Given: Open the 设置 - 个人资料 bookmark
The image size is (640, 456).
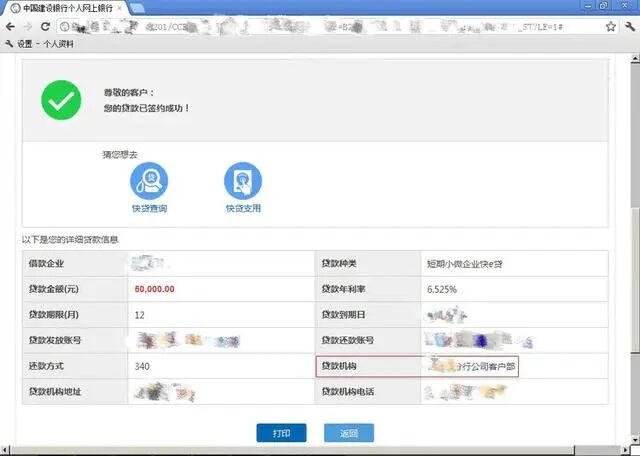Looking at the screenshot, I should [x=40, y=44].
